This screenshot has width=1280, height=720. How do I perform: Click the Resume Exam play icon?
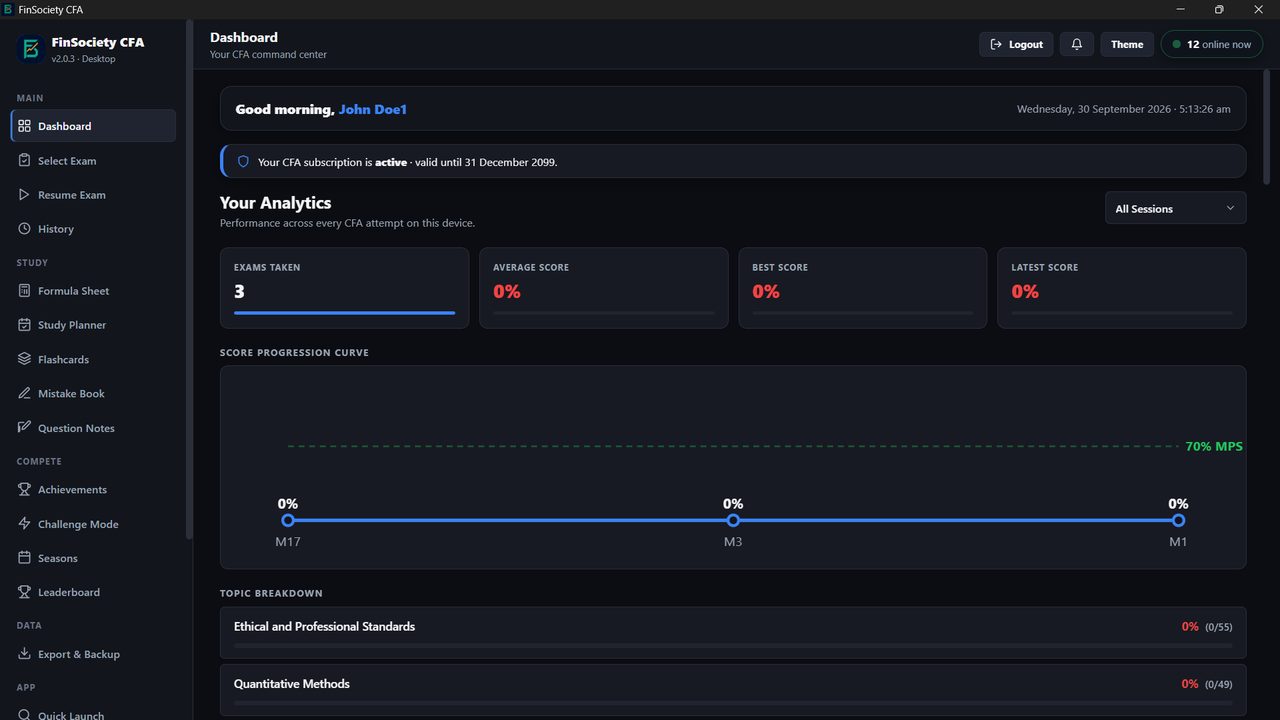pyautogui.click(x=25, y=194)
